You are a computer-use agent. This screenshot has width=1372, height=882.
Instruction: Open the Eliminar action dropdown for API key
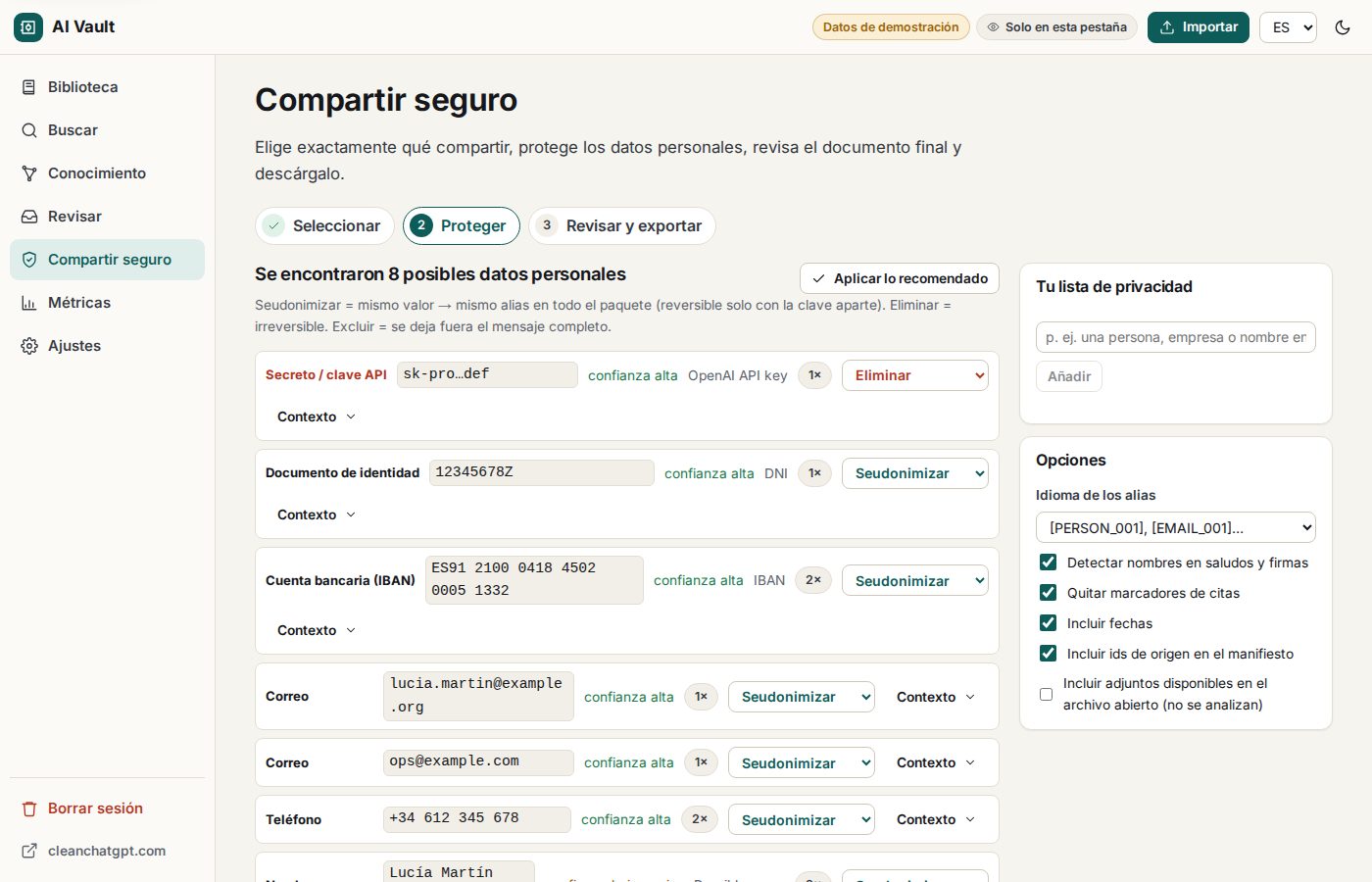click(915, 375)
